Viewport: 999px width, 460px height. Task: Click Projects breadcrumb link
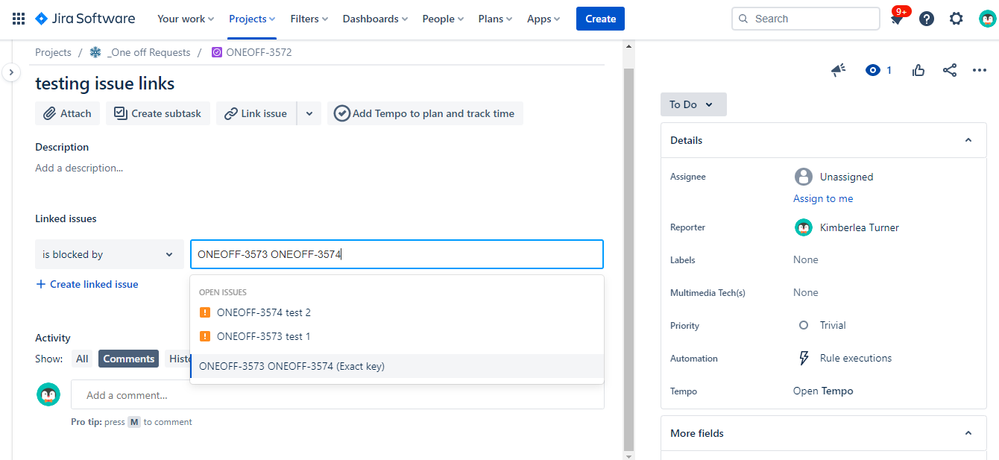(53, 52)
